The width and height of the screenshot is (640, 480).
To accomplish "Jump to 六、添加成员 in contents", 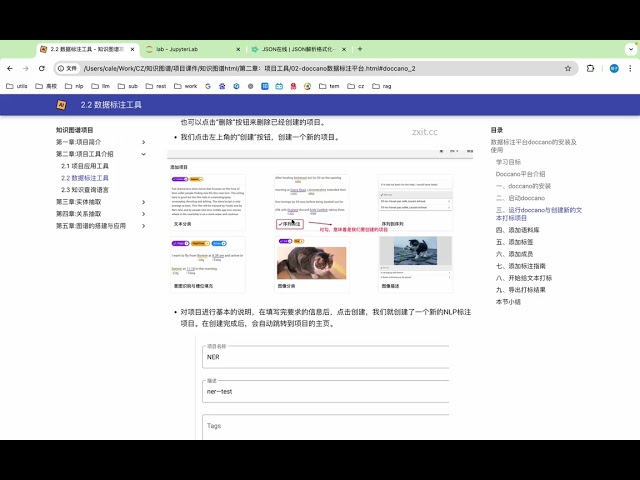I will tap(514, 254).
